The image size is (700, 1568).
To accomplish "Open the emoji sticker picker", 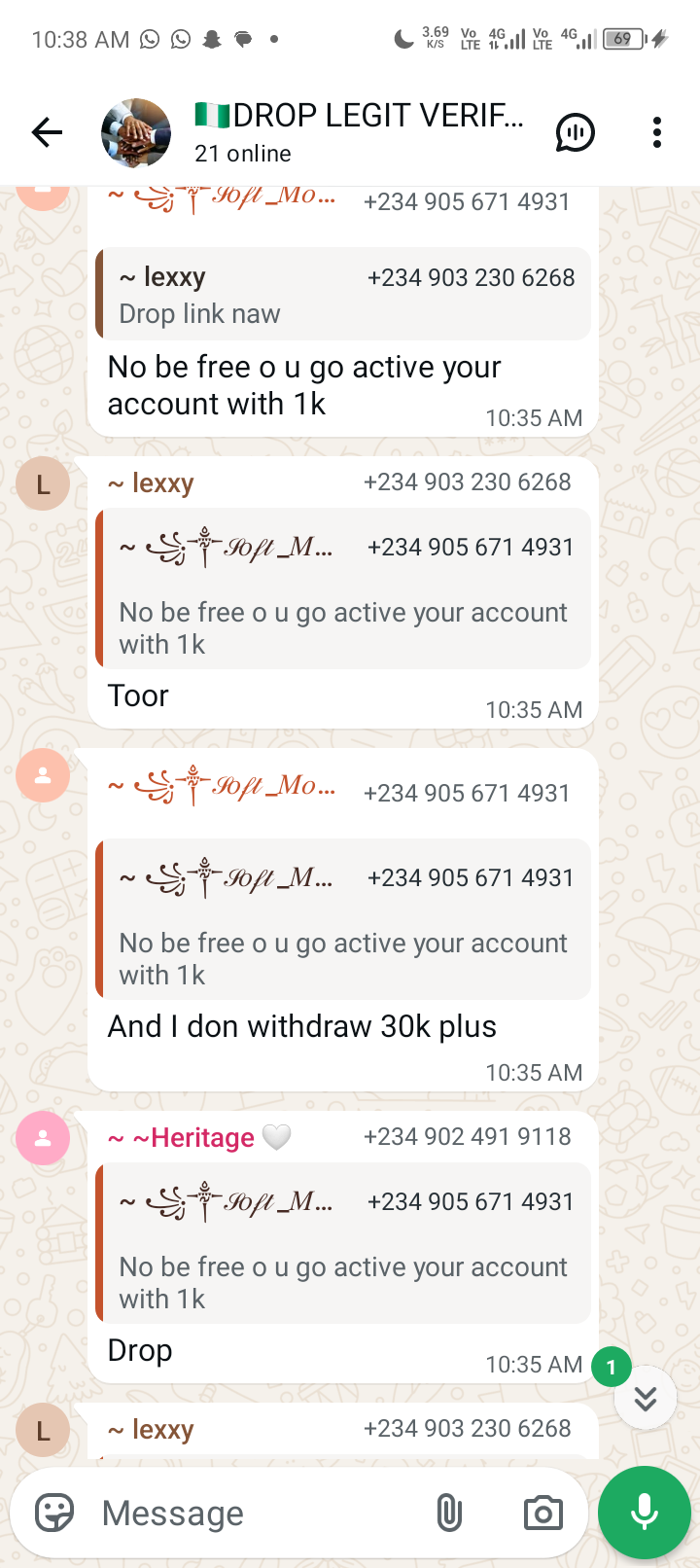I will coord(54,1513).
